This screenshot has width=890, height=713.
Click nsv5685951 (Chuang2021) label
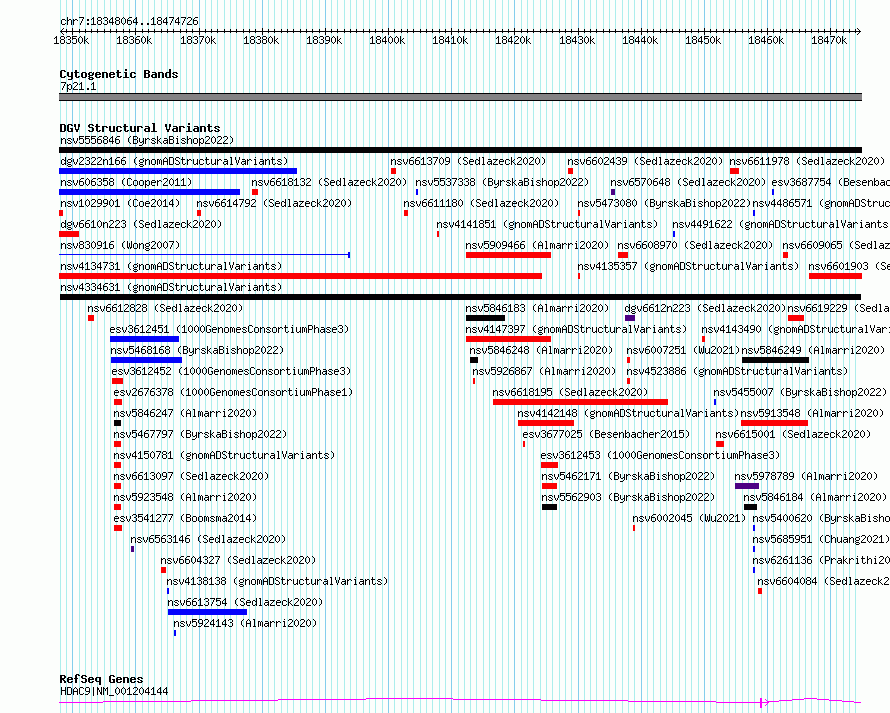(x=821, y=539)
